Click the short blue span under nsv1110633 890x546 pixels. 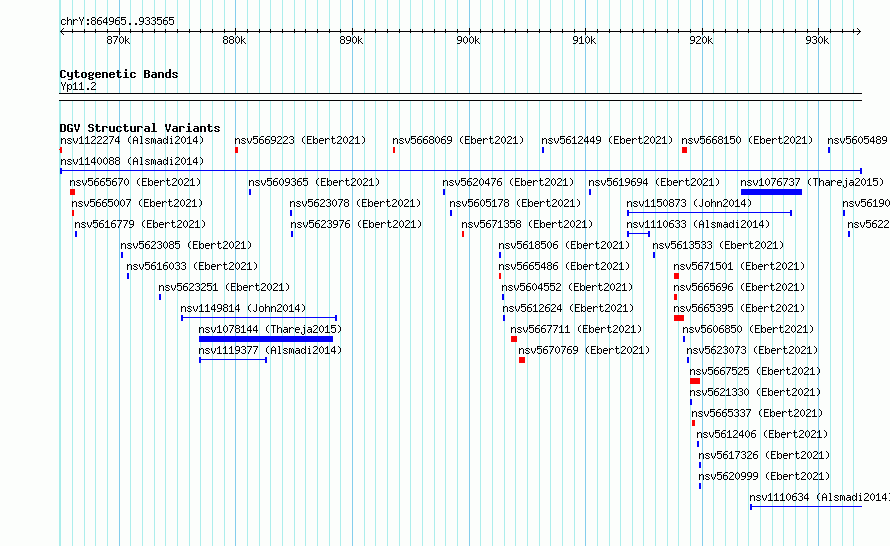[639, 234]
